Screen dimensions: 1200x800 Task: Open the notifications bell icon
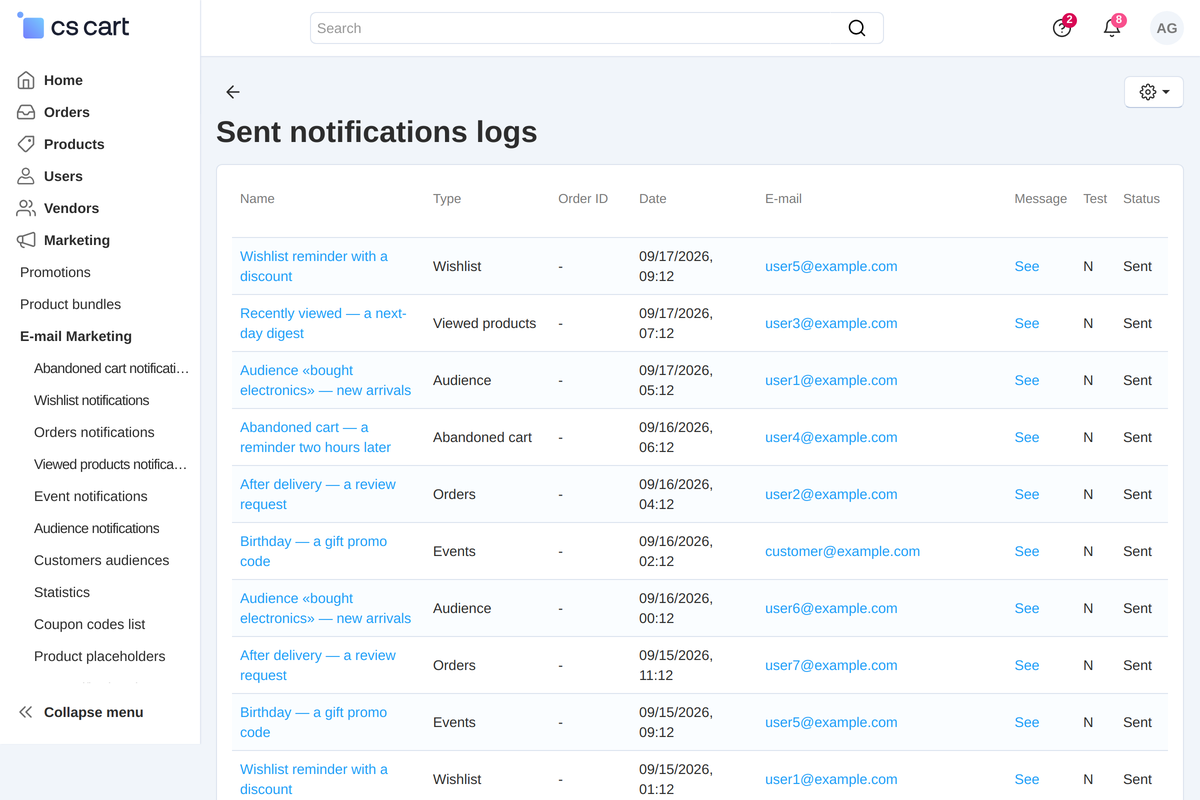pyautogui.click(x=1112, y=28)
